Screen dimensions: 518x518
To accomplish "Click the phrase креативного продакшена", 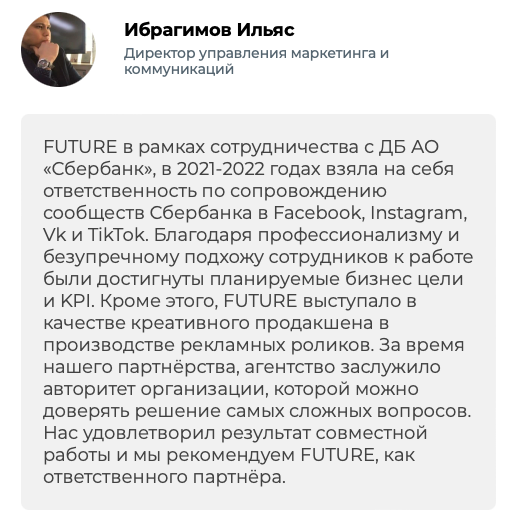I will 252,324.
